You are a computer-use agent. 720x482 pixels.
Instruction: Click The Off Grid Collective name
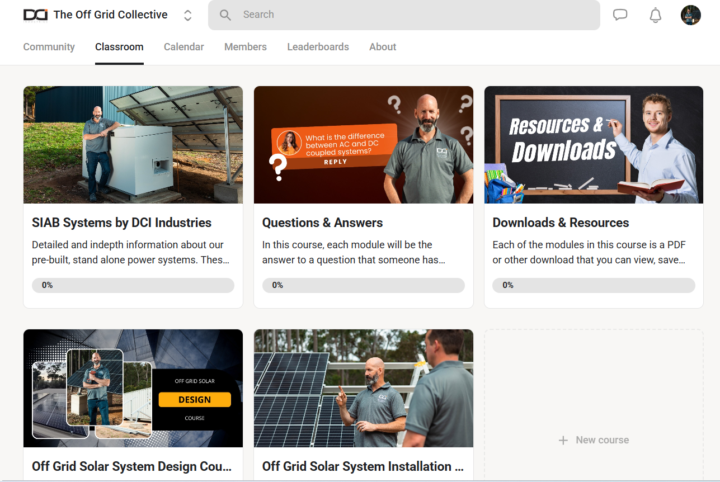click(111, 15)
